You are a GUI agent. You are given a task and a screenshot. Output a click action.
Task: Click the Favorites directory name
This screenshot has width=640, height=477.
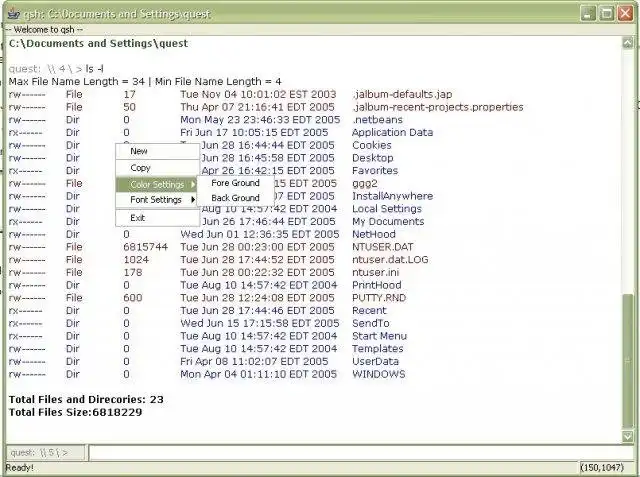click(375, 171)
